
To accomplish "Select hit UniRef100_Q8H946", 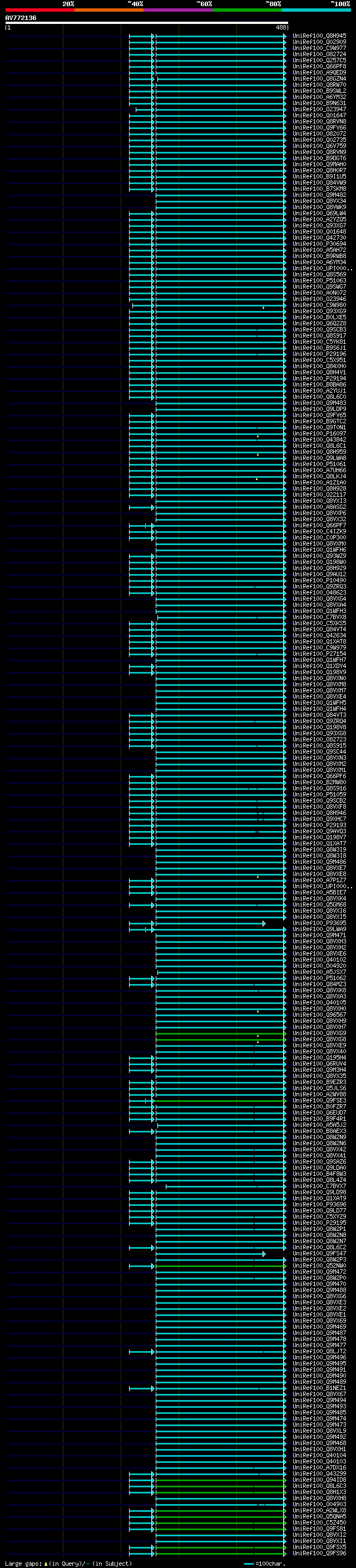I will (x=319, y=813).
